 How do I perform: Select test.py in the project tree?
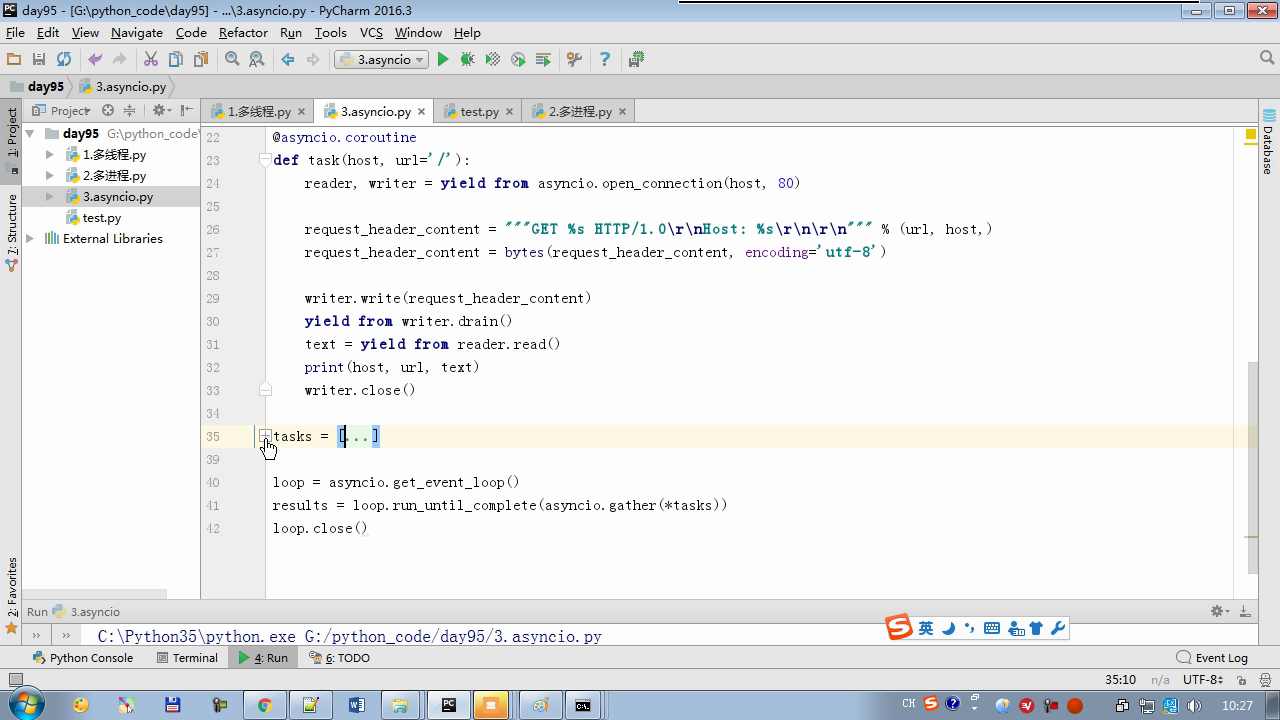(101, 218)
